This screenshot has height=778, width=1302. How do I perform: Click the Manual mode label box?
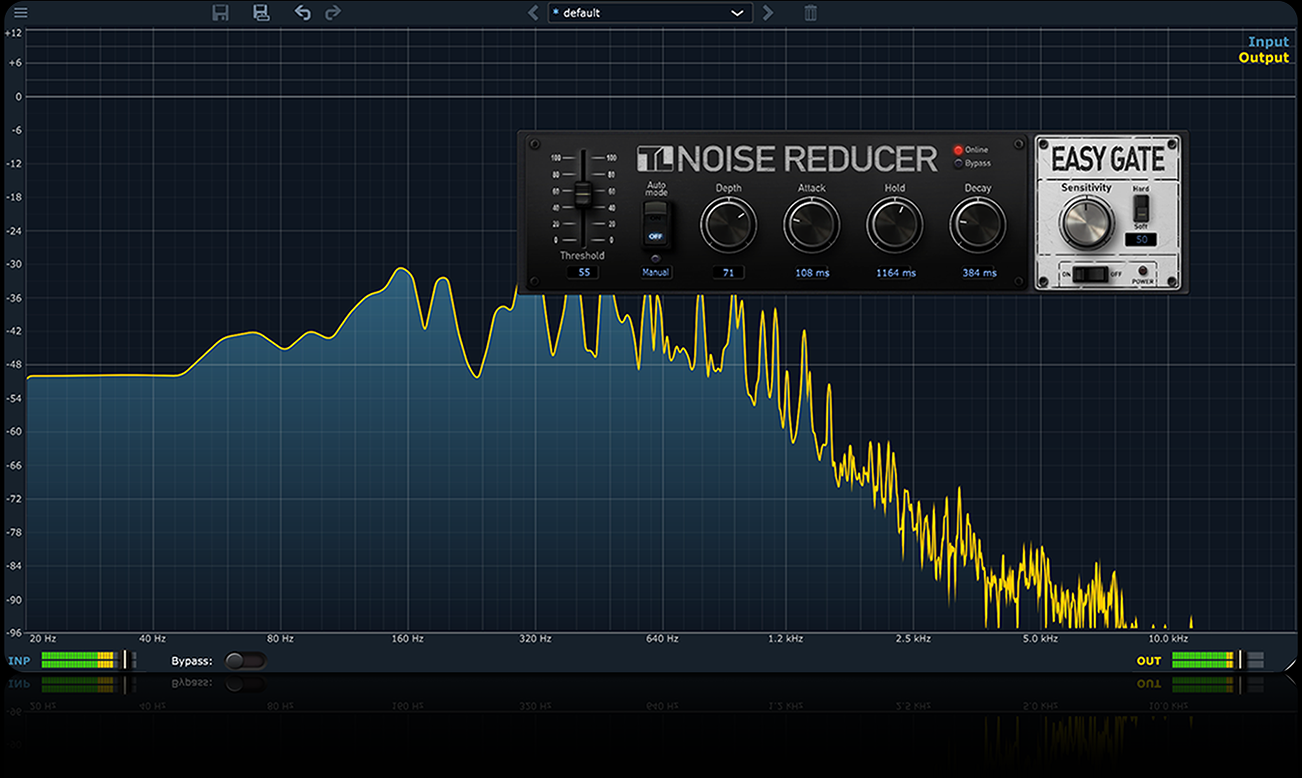tap(656, 272)
